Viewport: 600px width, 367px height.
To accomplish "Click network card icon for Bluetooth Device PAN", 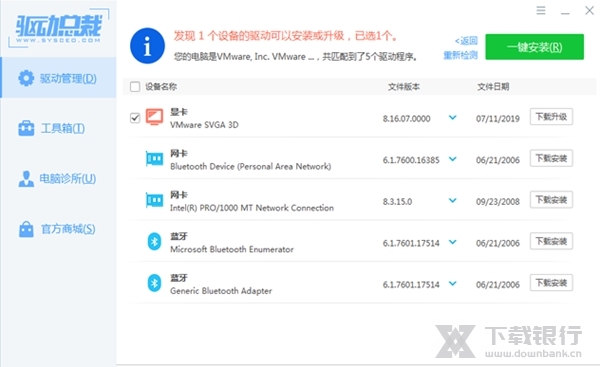I will tap(154, 158).
